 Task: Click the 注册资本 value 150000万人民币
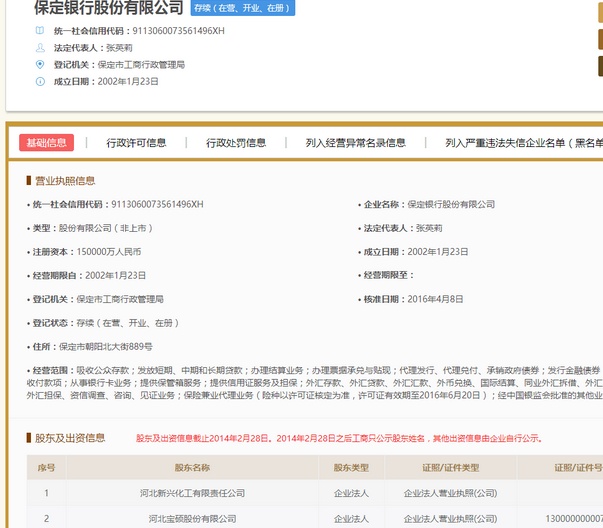(x=109, y=252)
